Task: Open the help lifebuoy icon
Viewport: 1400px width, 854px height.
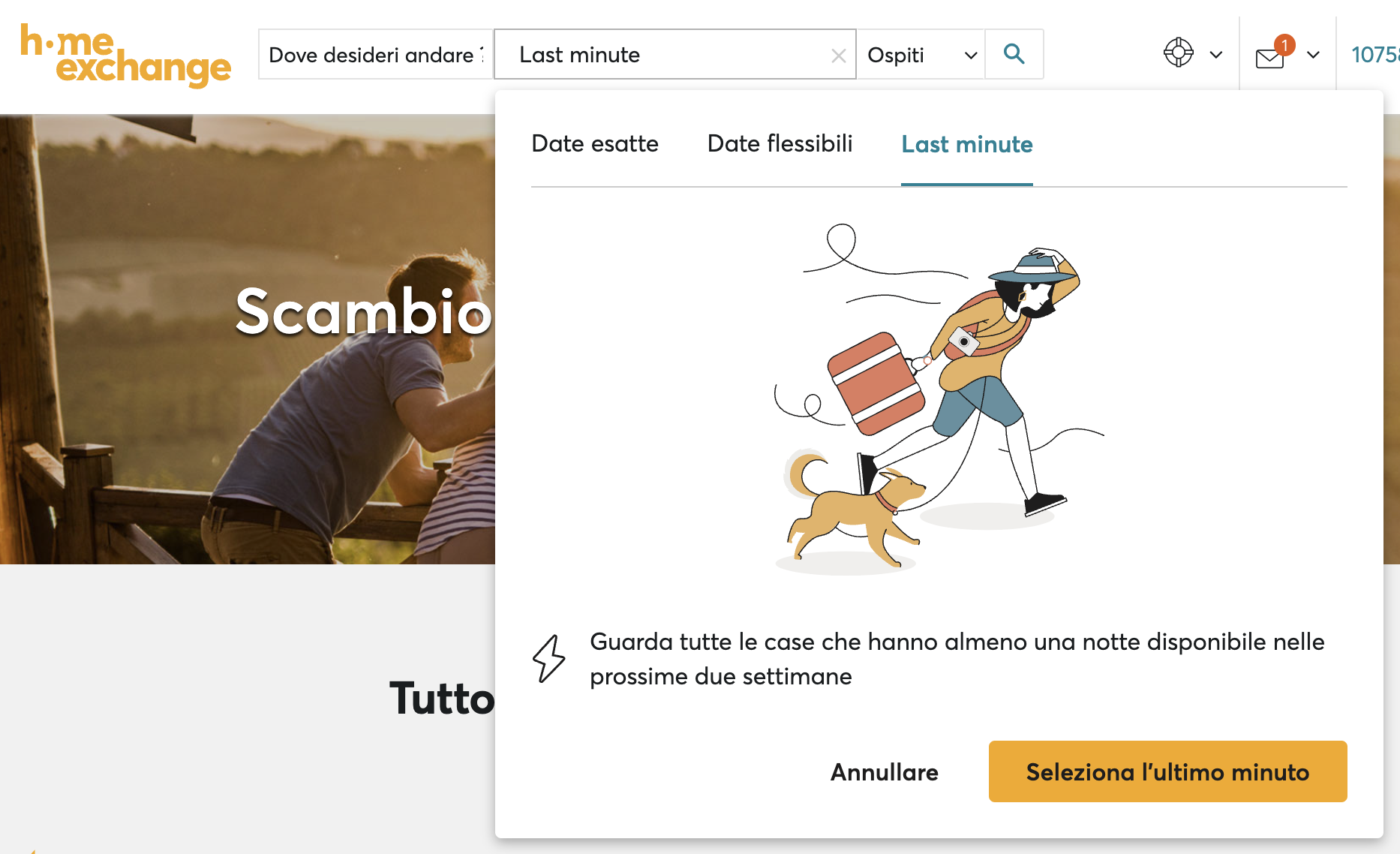Action: click(1178, 53)
